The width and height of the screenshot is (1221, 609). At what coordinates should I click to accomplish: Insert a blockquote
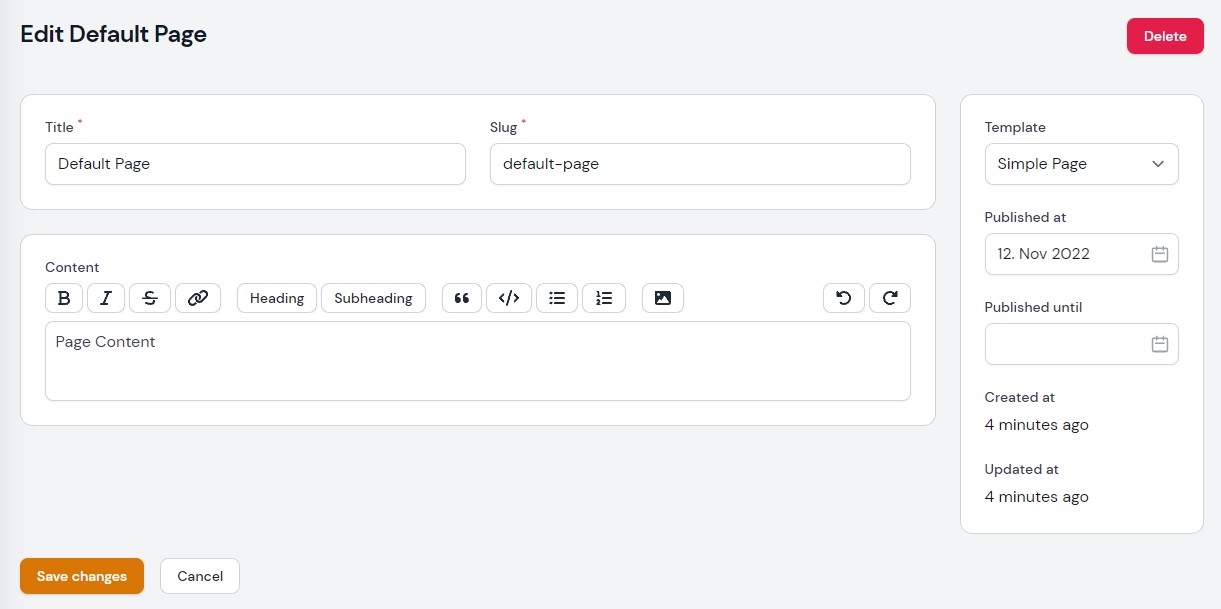[462, 298]
